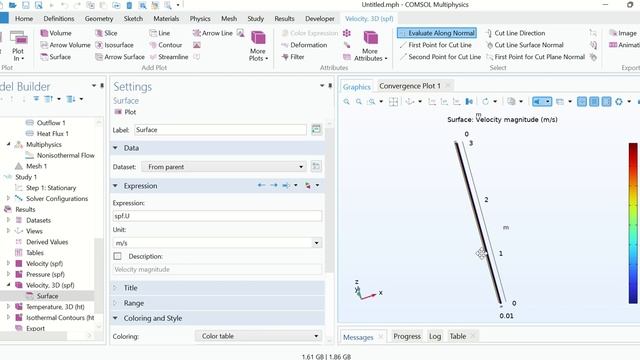Image resolution: width=640 pixels, height=360 pixels.
Task: Add a Surface plot from the ribbon
Action: point(56,57)
